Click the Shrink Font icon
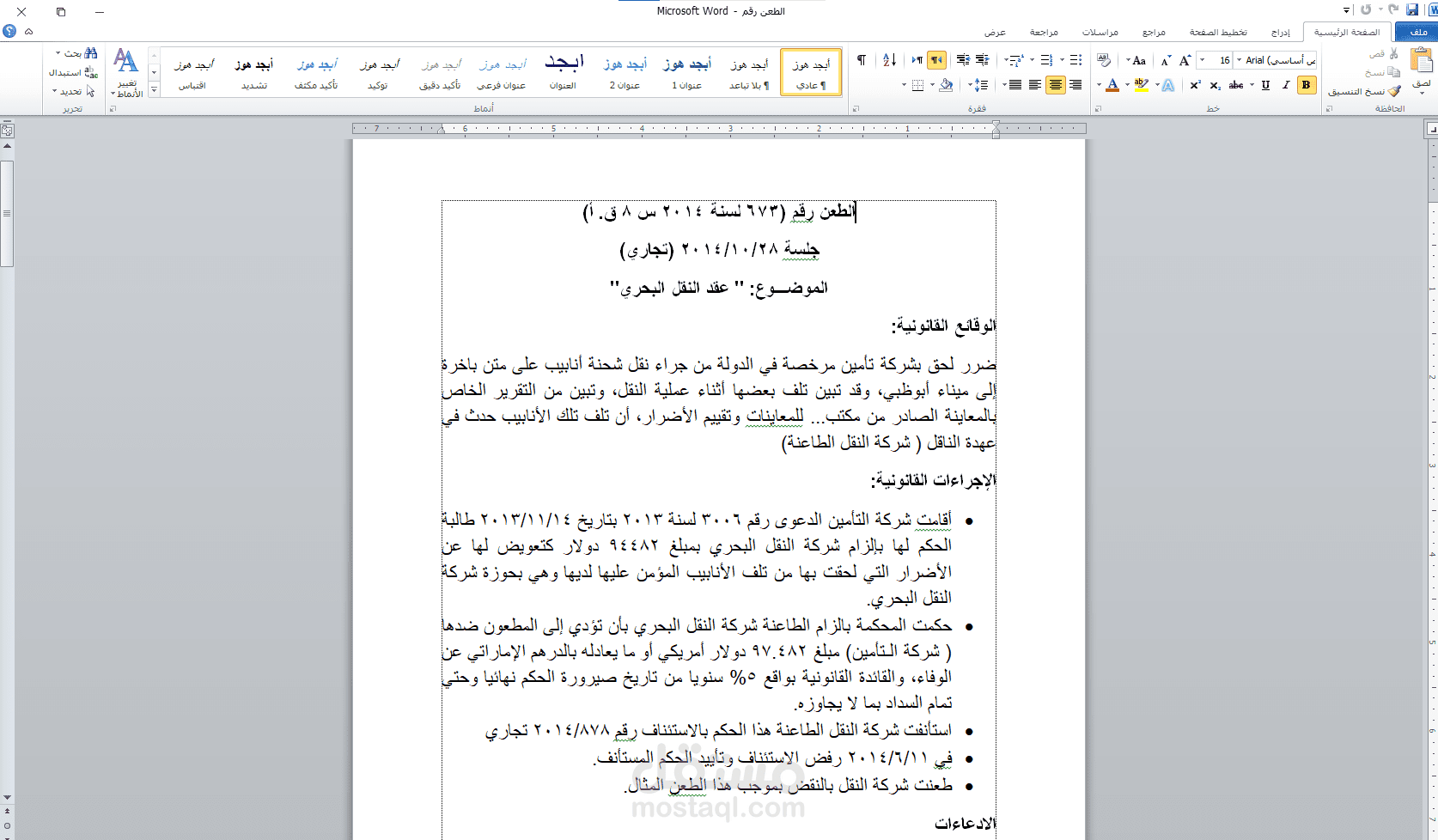This screenshot has width=1438, height=840. coord(1166,60)
